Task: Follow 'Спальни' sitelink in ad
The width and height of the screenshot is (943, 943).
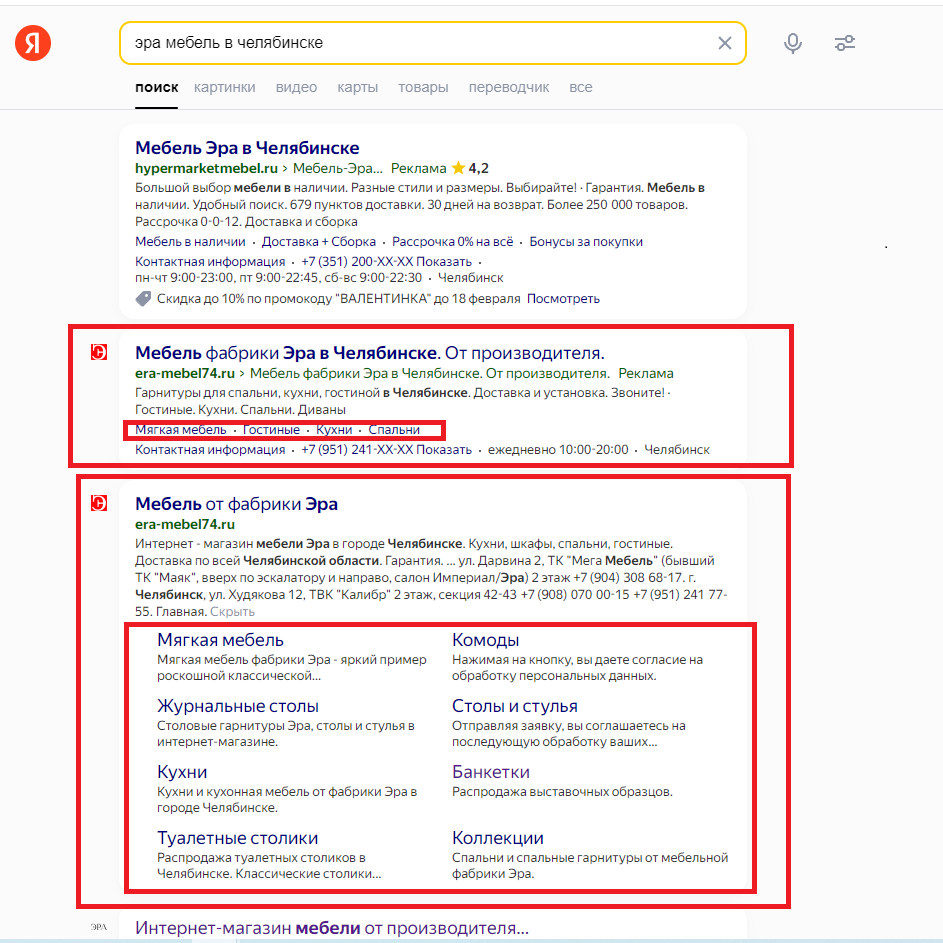Action: [394, 429]
